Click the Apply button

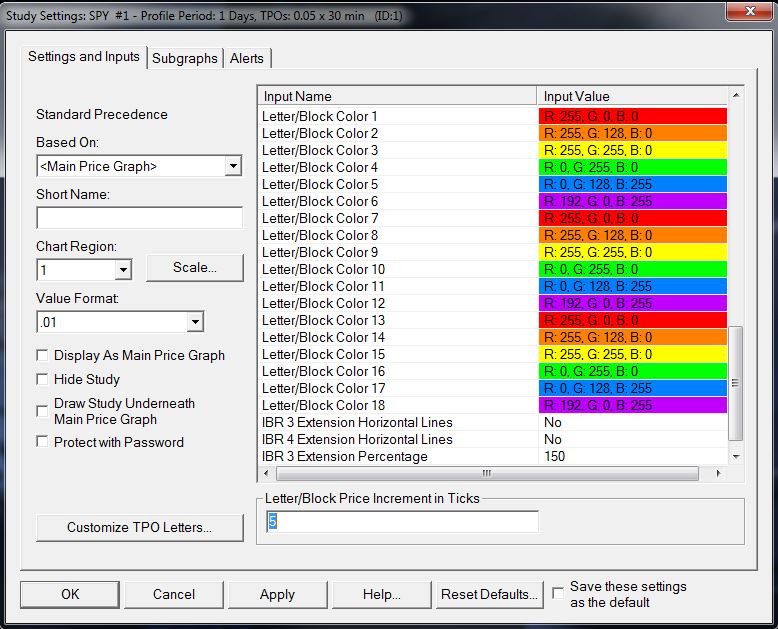[277, 594]
